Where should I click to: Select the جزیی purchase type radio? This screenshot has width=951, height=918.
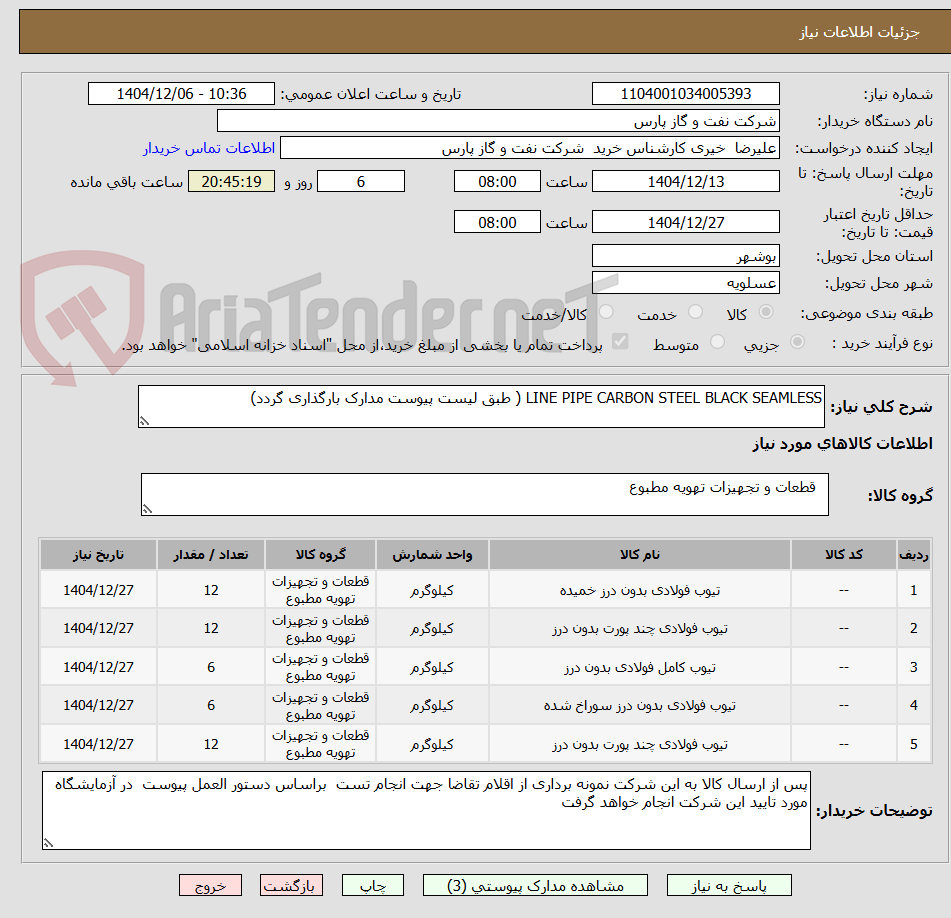[x=797, y=342]
